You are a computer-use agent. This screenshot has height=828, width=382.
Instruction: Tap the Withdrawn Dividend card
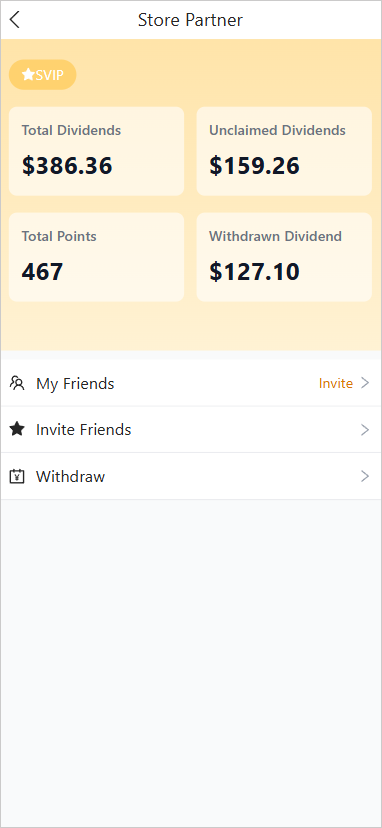(284, 257)
